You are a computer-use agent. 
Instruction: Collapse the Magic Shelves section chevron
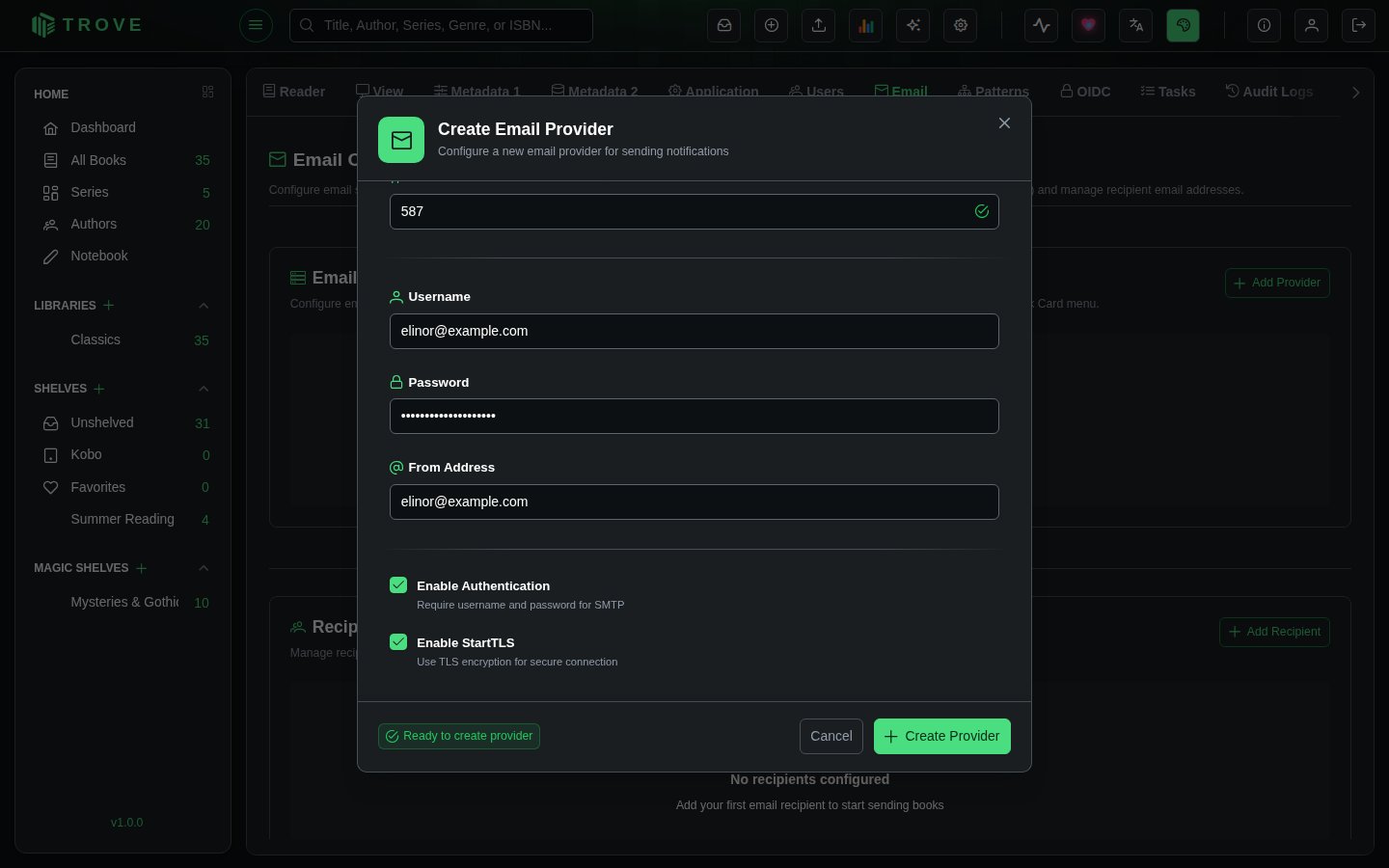[204, 568]
